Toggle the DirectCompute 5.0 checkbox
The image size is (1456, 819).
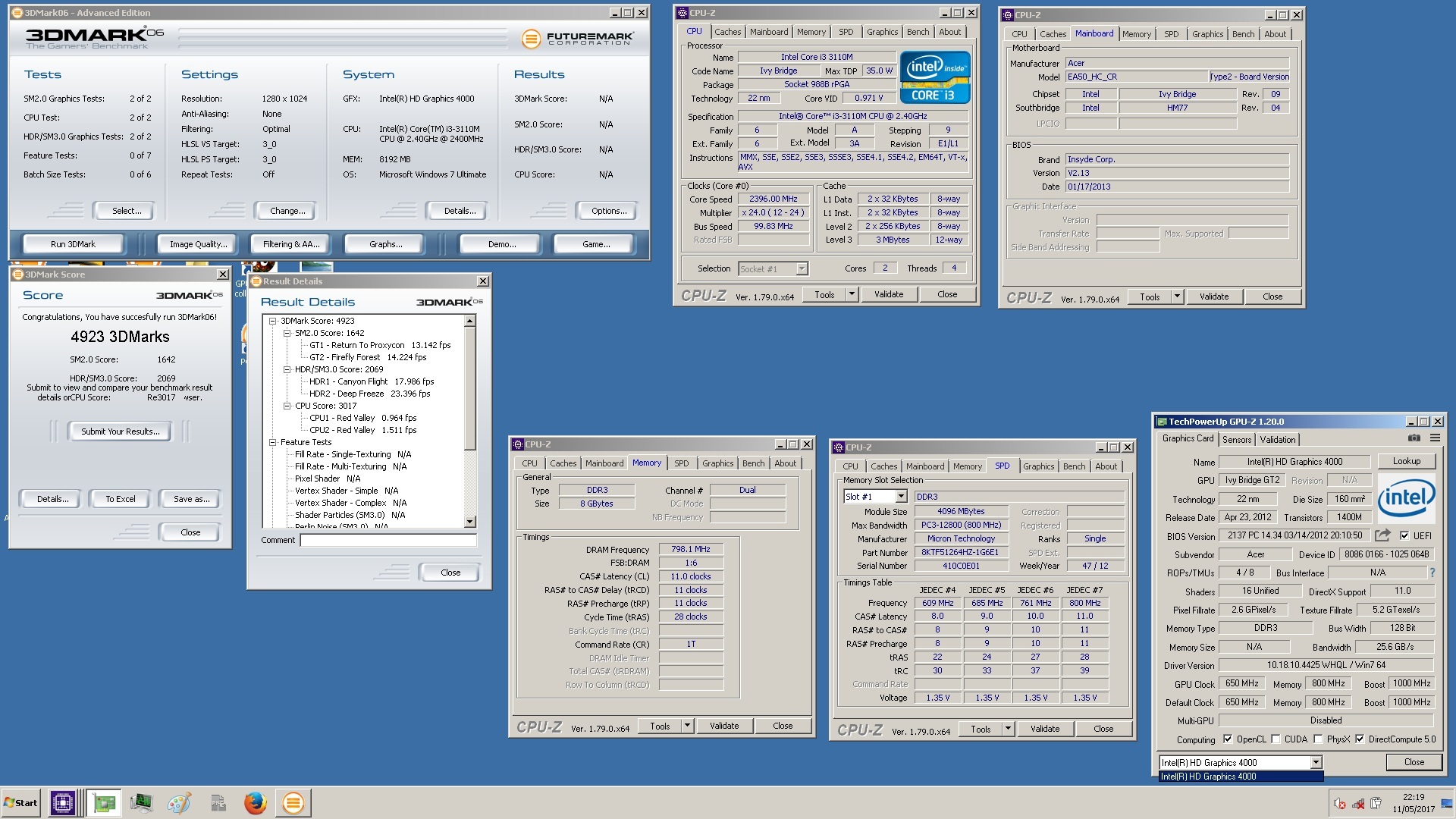coord(1360,739)
